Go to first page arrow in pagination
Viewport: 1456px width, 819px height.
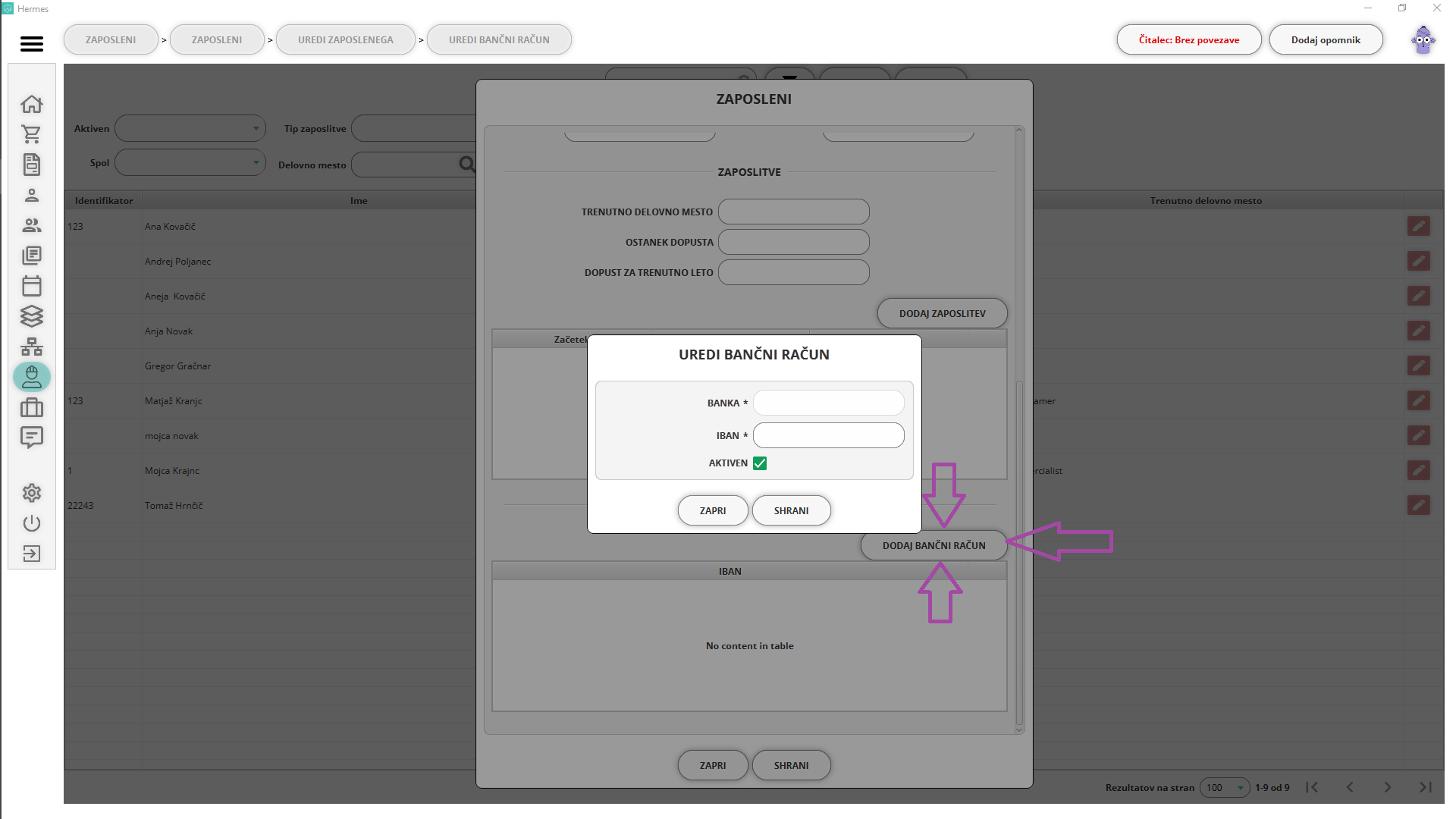click(1312, 787)
